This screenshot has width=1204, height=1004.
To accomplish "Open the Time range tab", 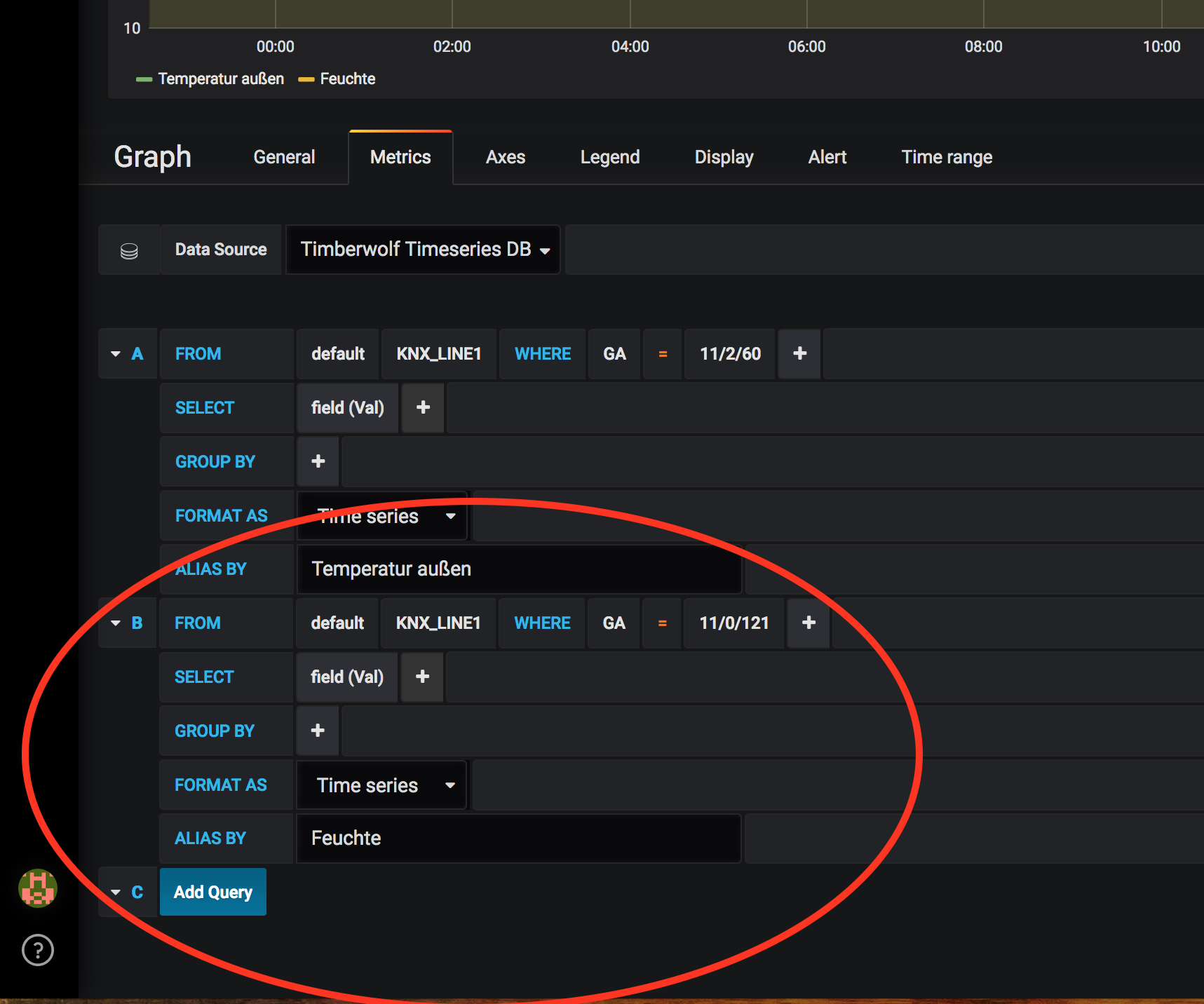I will pyautogui.click(x=947, y=157).
